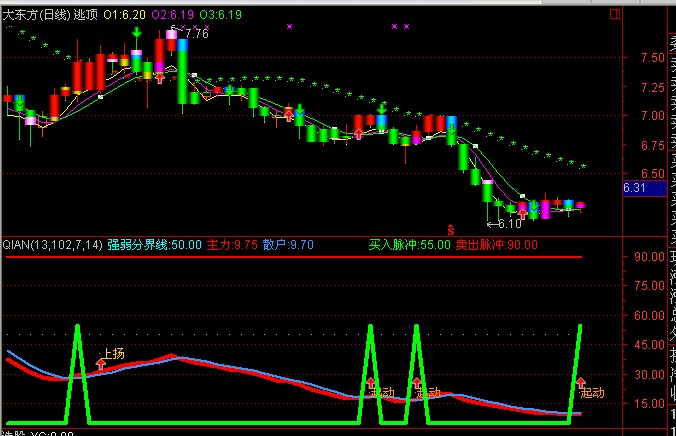Click the green down arrow above the 7.76 peak candles
Screen dimensions: 676x436
tap(135, 35)
